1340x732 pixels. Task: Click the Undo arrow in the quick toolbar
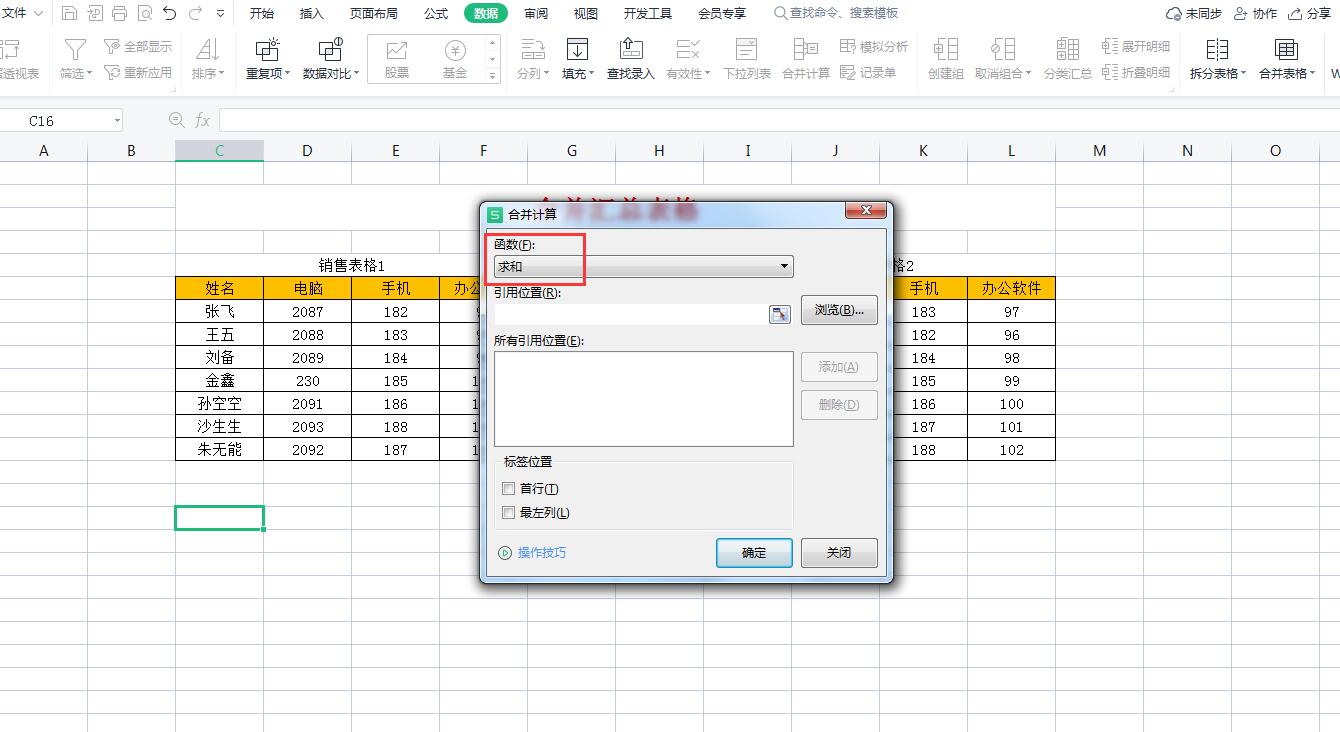(x=169, y=13)
